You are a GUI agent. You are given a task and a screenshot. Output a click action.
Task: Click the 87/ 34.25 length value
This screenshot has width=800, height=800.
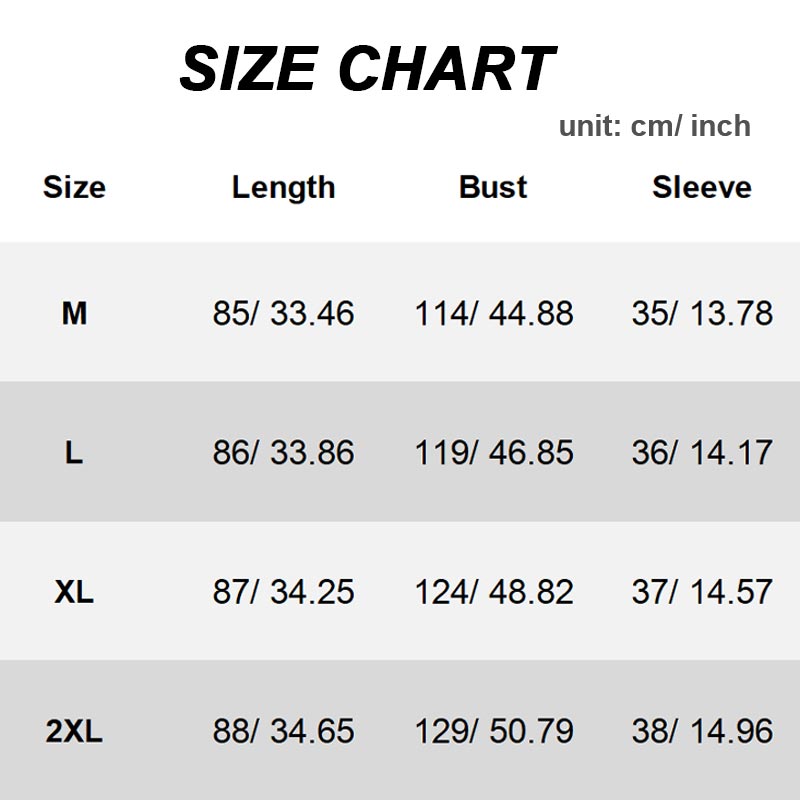pos(283,592)
